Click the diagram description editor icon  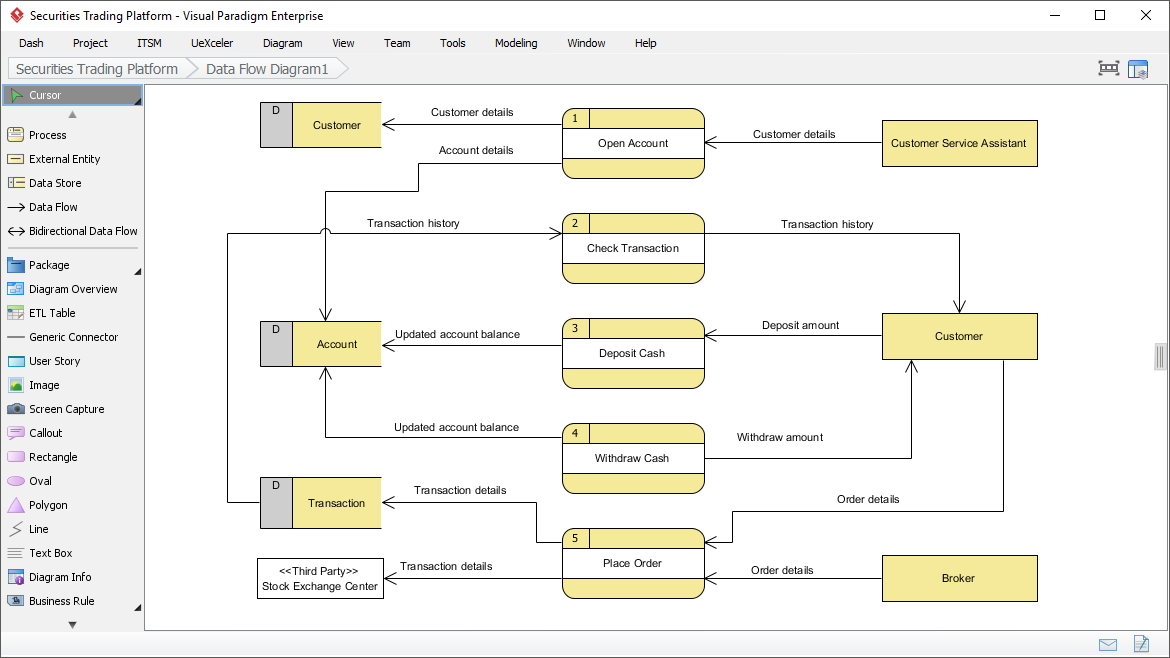tap(1141, 645)
